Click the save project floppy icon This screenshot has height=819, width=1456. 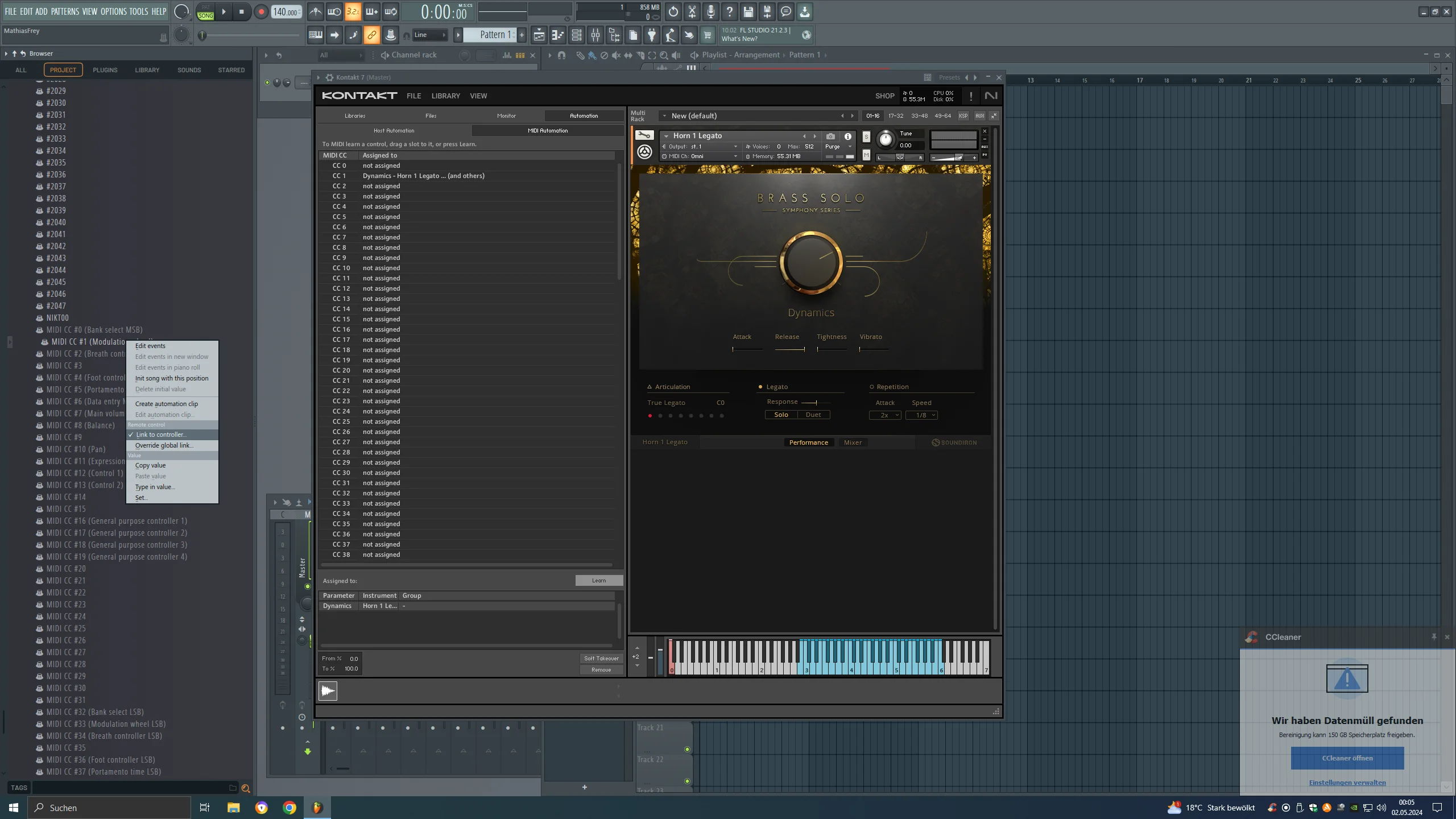click(748, 11)
